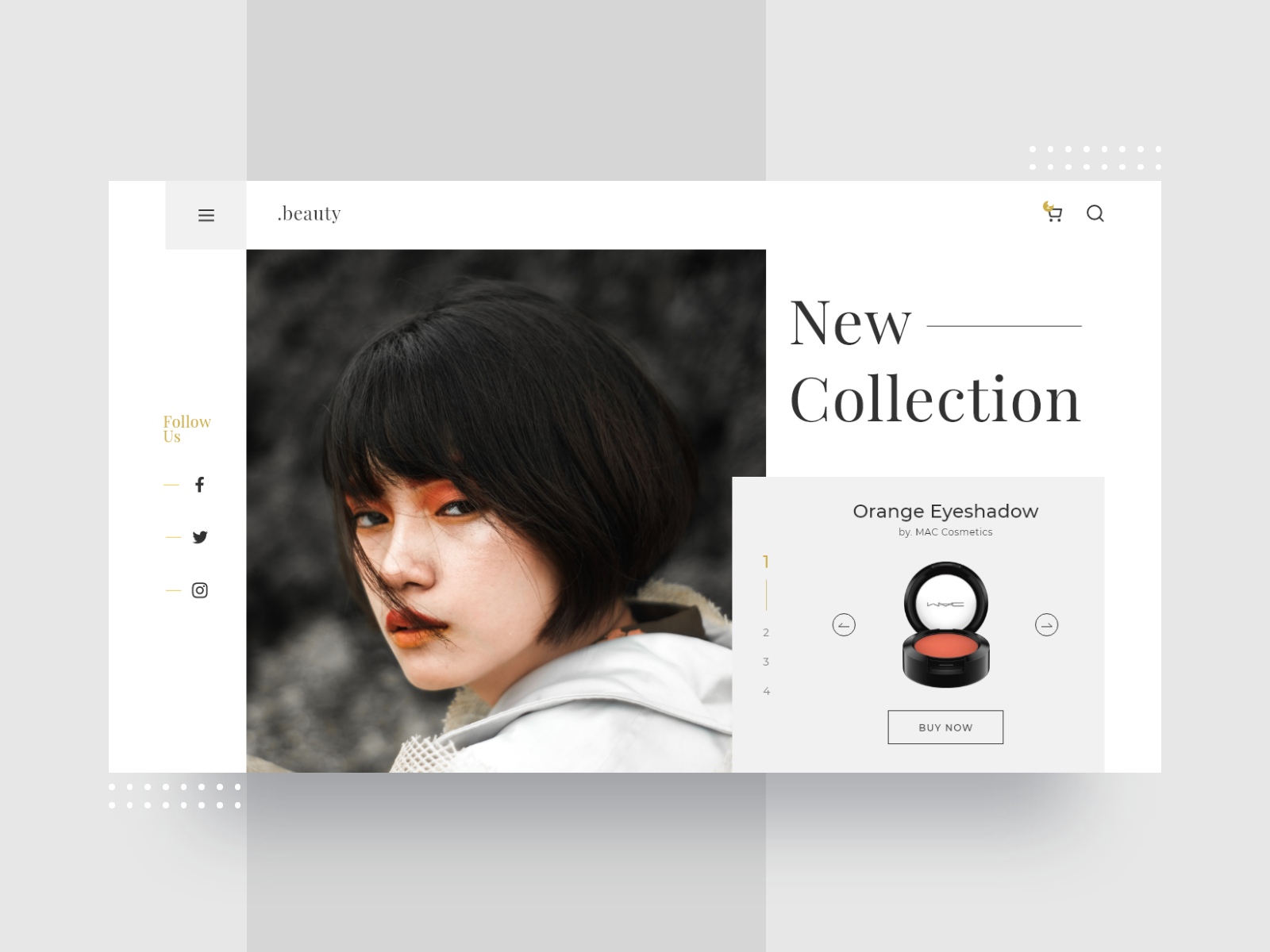
Task: Click the Follow Us label
Action: click(187, 428)
